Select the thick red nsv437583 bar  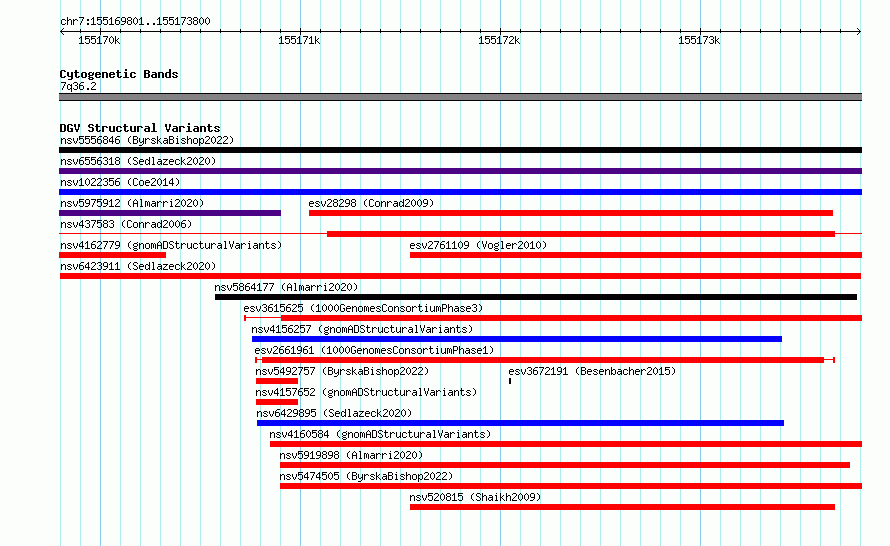(581, 234)
